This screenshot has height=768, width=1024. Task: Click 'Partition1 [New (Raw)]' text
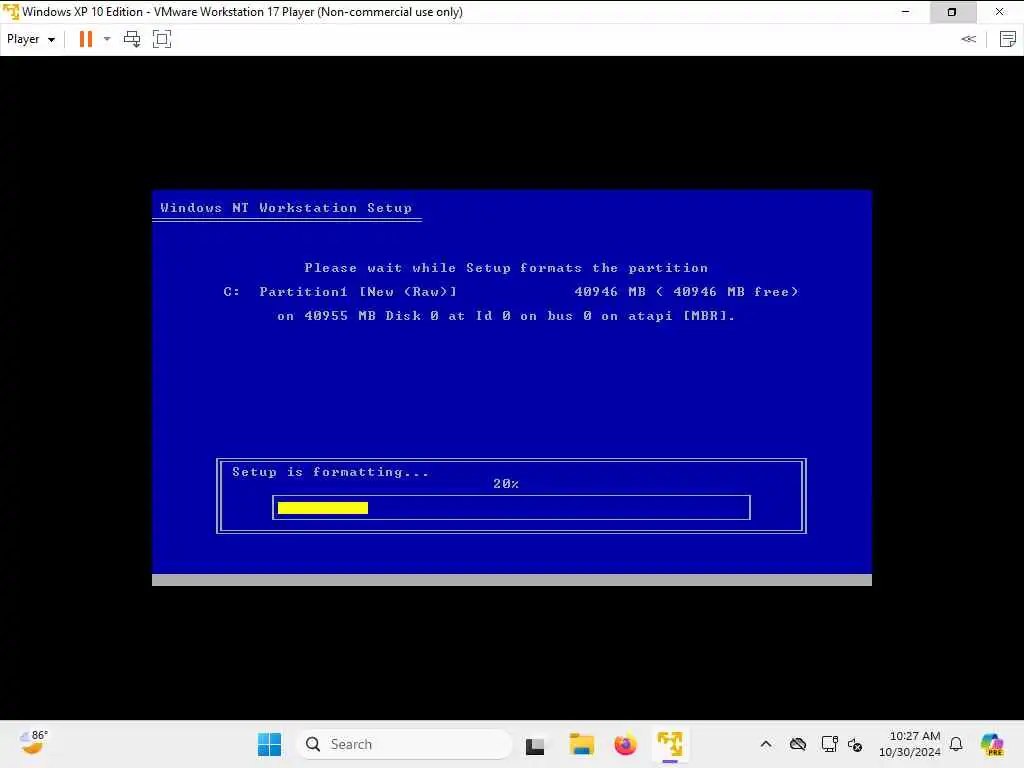[x=358, y=292]
